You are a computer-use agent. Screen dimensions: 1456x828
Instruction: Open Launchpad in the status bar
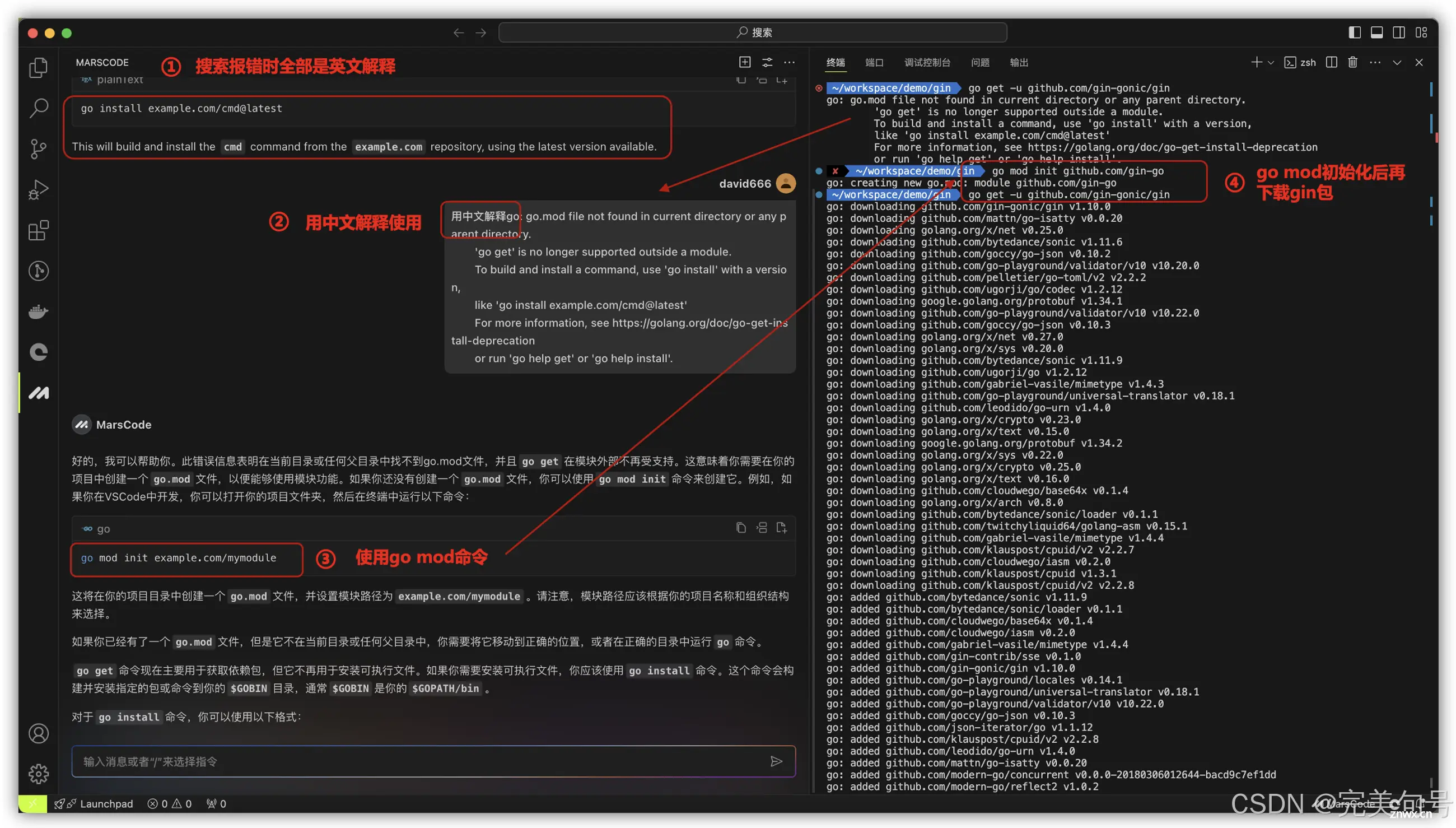click(93, 803)
